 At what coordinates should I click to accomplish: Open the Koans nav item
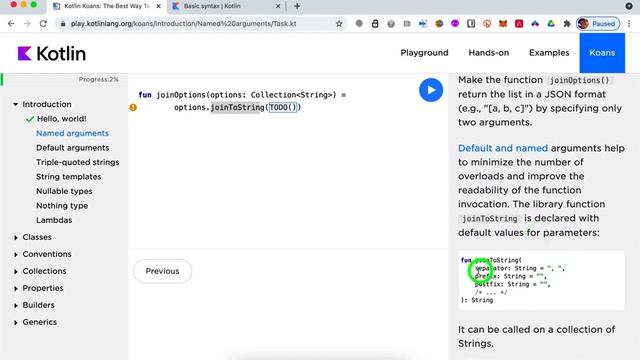(602, 53)
